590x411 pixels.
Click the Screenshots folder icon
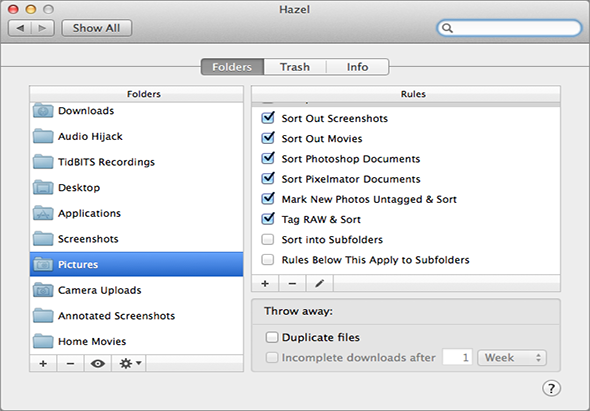tap(43, 239)
